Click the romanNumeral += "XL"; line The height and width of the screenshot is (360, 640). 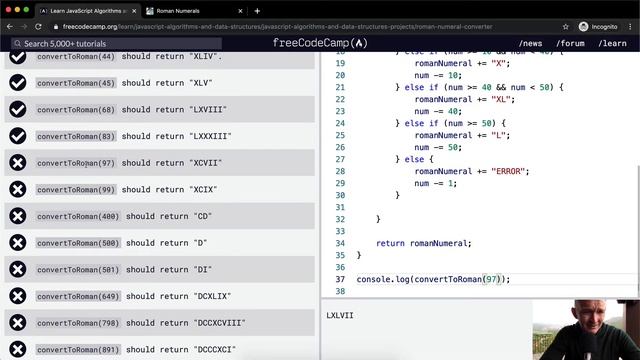tap(464, 99)
